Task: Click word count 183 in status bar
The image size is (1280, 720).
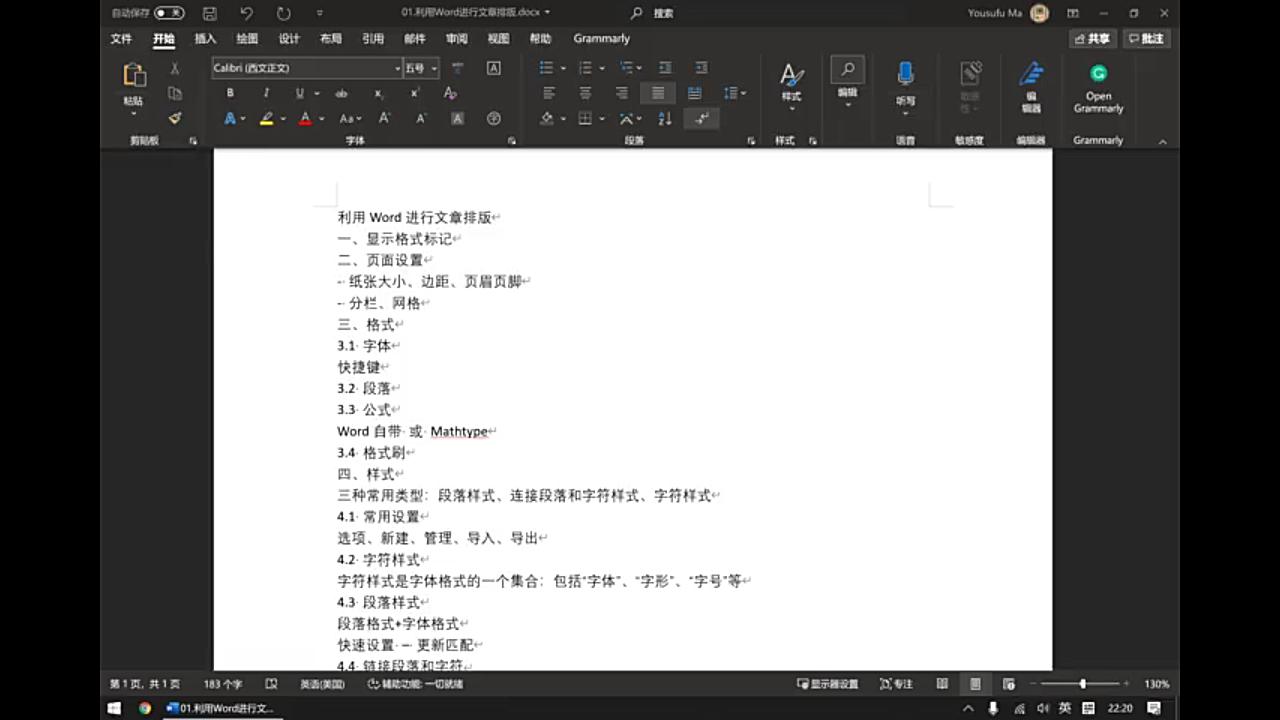Action: (222, 684)
